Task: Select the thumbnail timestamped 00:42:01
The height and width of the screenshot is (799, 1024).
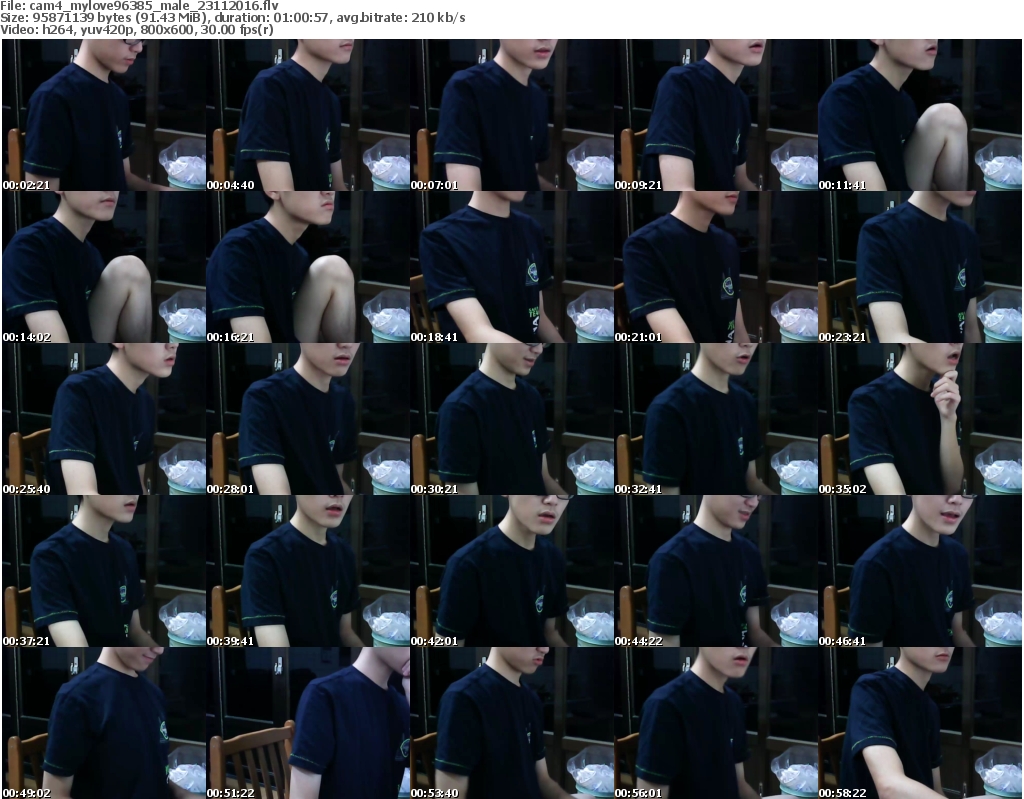Action: [512, 571]
